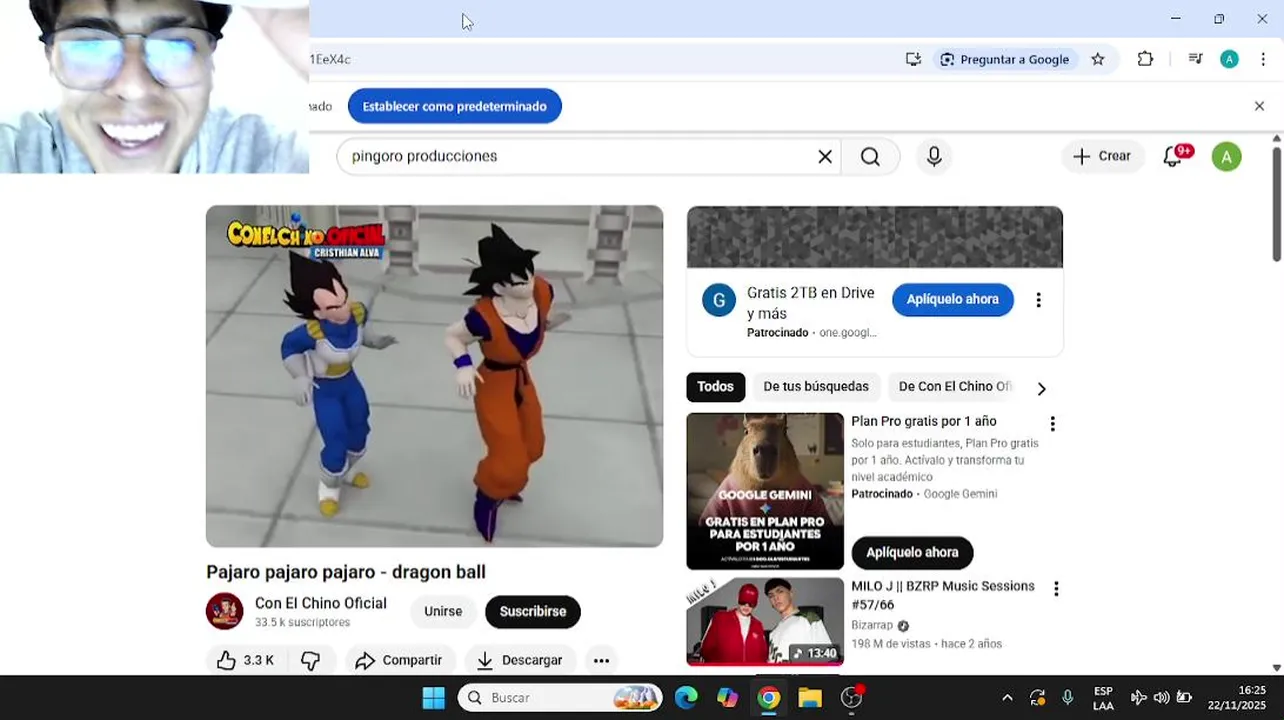Screen dimensions: 1284x720
Task: Click Establecer como predeterminado
Action: point(454,106)
